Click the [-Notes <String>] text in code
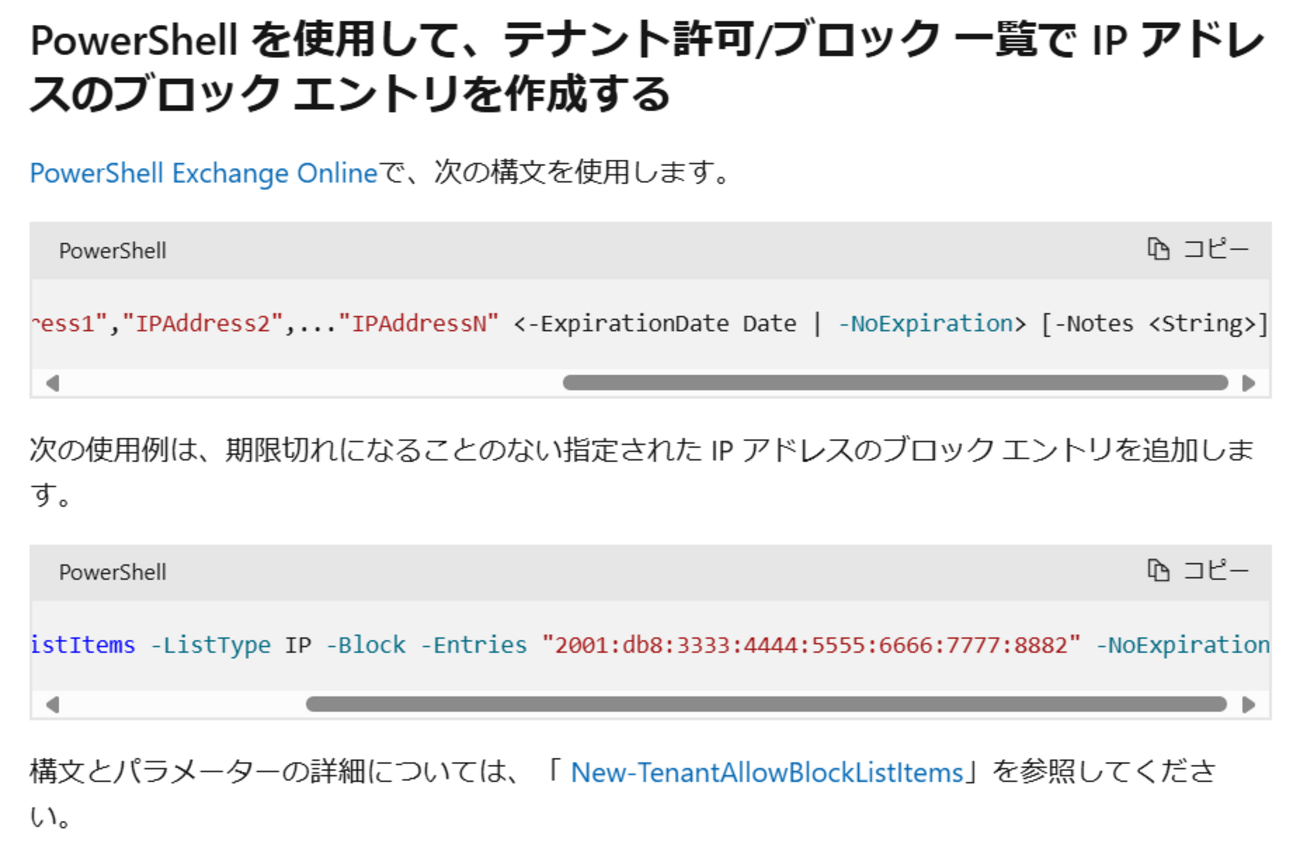1300x862 pixels. tap(1155, 324)
